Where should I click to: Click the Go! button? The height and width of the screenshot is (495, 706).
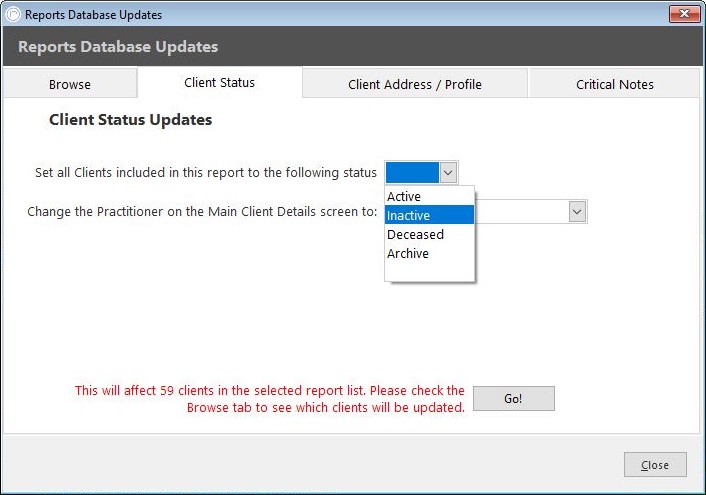click(514, 398)
